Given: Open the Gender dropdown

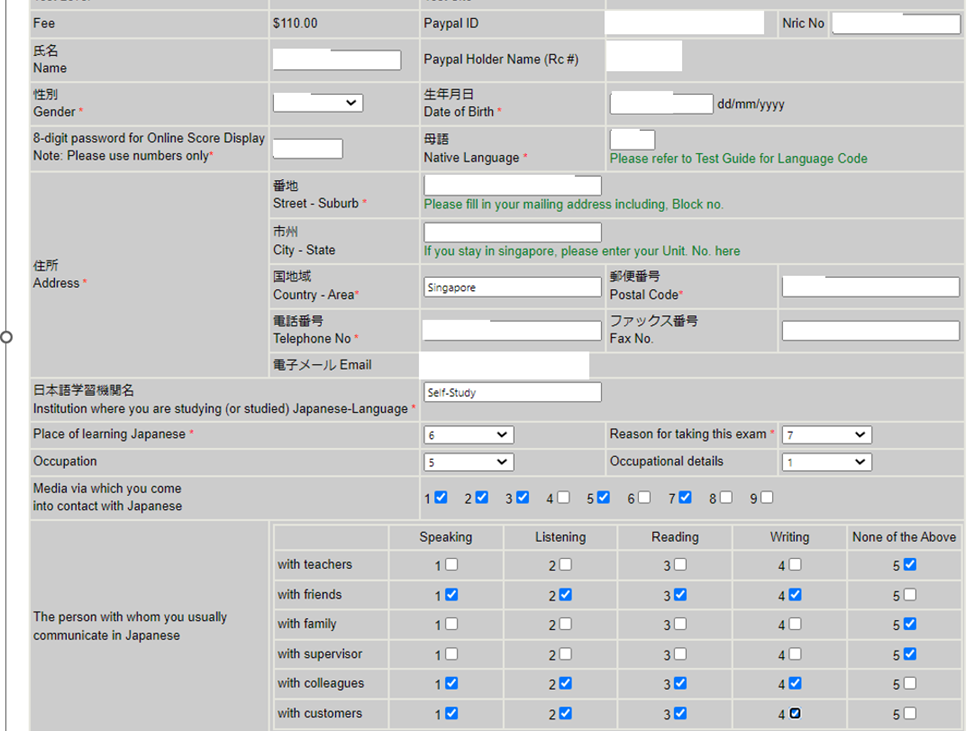Looking at the screenshot, I should 318,103.
